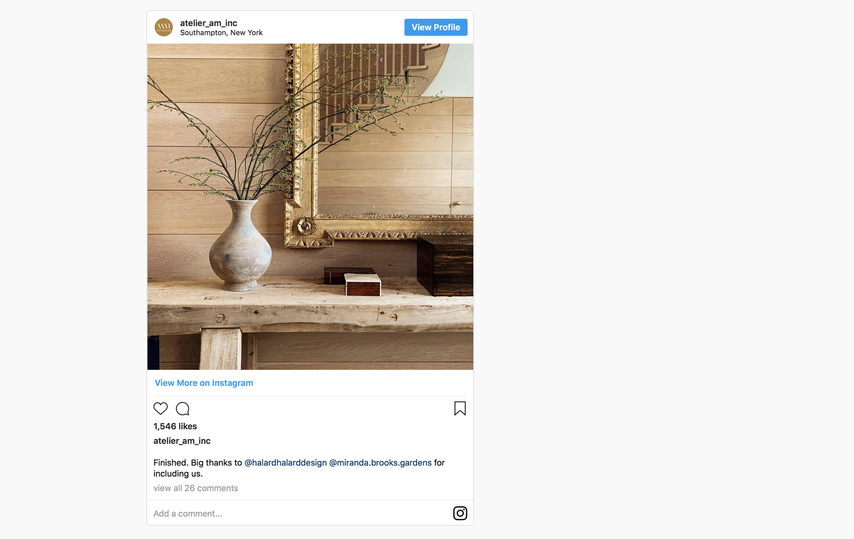This screenshot has height=539, width=854.
Task: View the 1,546 likes list
Action: click(x=175, y=426)
